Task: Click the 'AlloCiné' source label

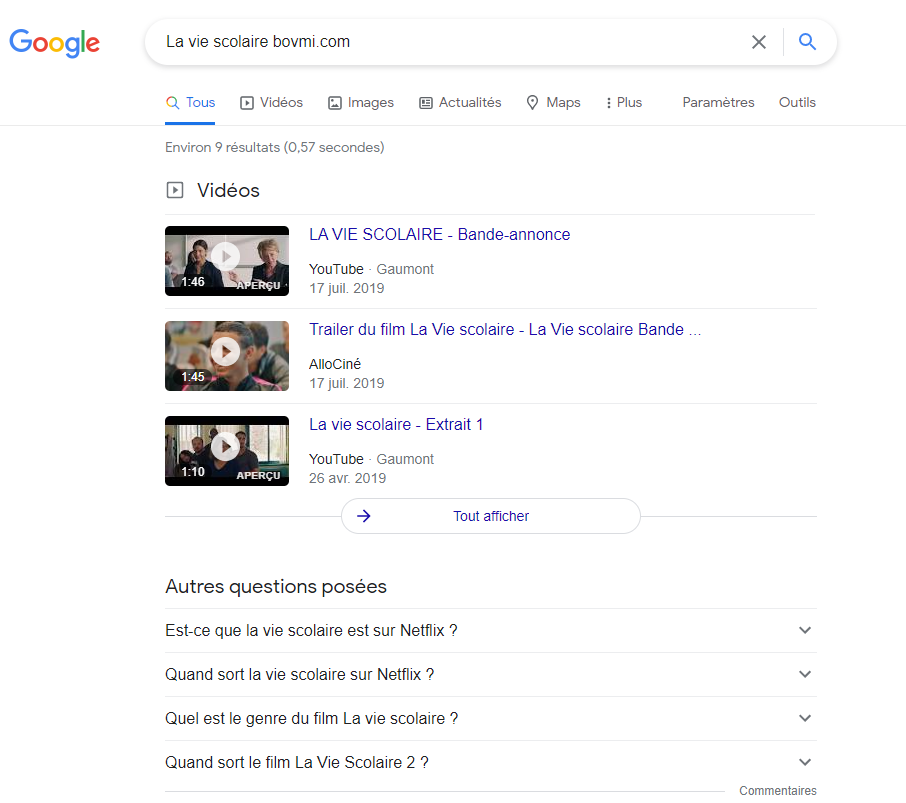Action: 335,364
